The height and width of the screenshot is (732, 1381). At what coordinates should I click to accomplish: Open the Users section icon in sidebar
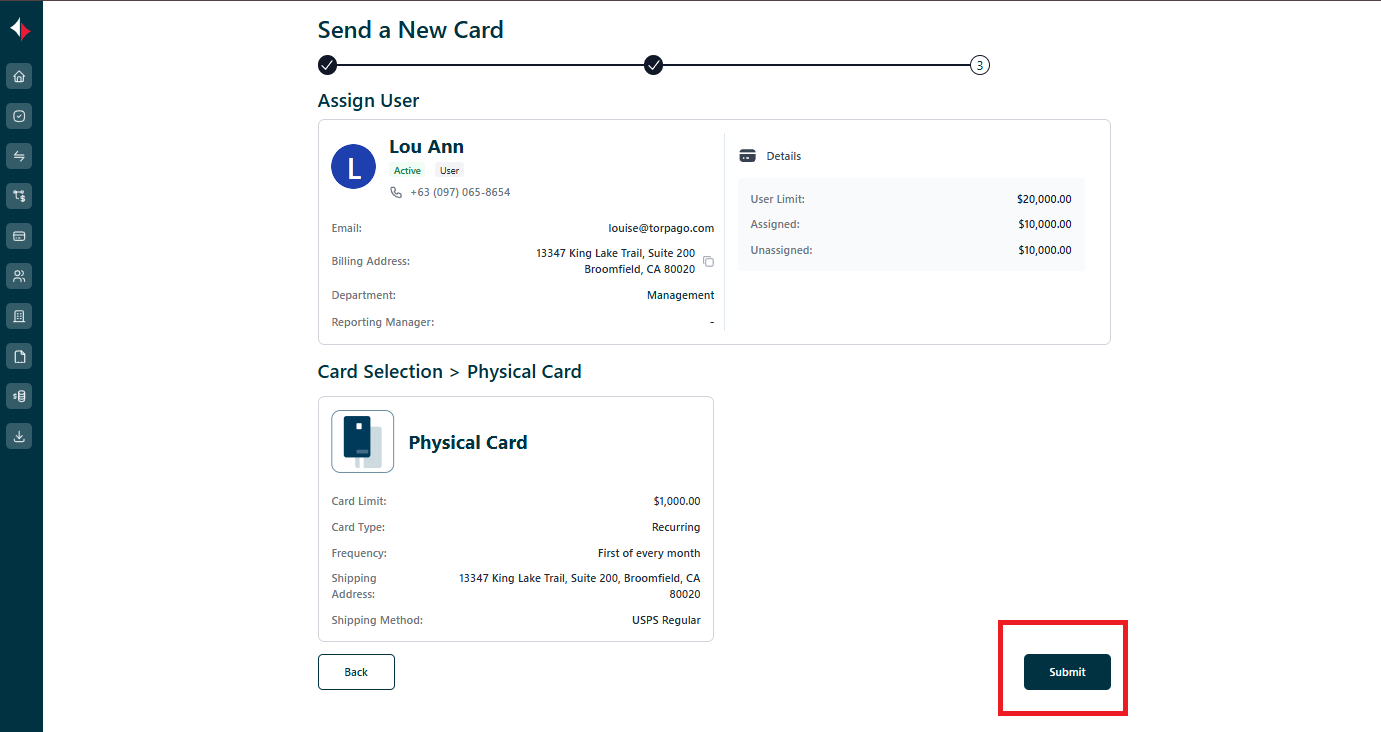pyautogui.click(x=19, y=276)
